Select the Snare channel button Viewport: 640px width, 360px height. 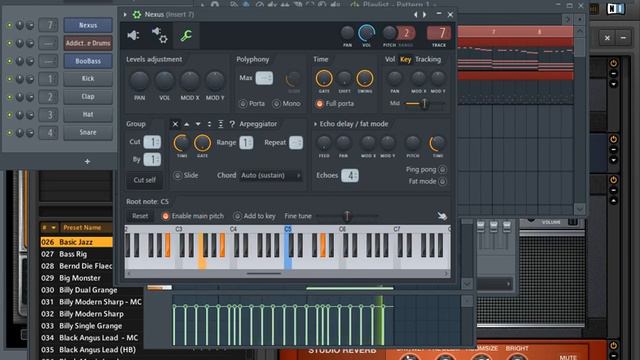pyautogui.click(x=88, y=133)
